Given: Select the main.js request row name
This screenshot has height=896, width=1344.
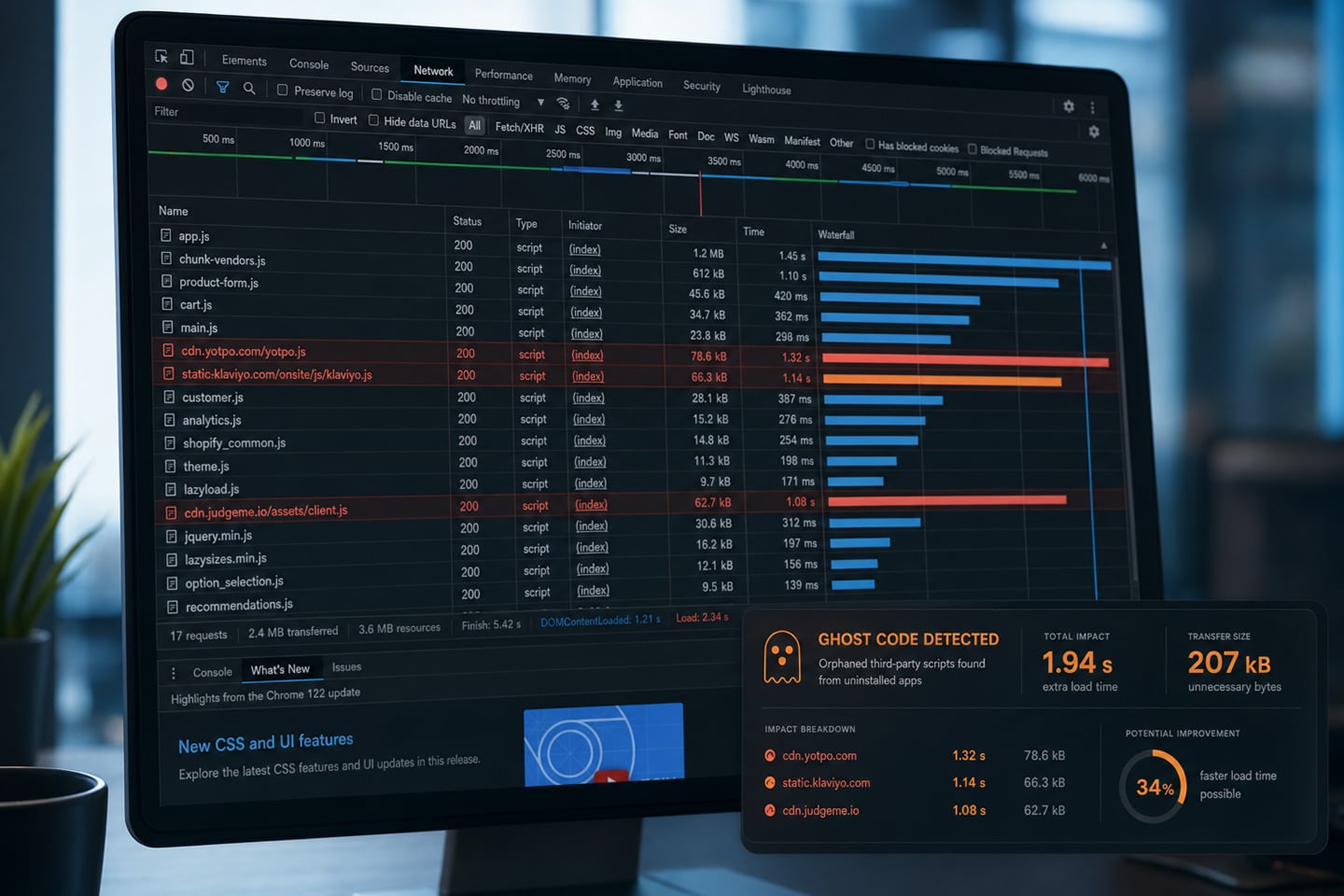Looking at the screenshot, I should coord(199,328).
